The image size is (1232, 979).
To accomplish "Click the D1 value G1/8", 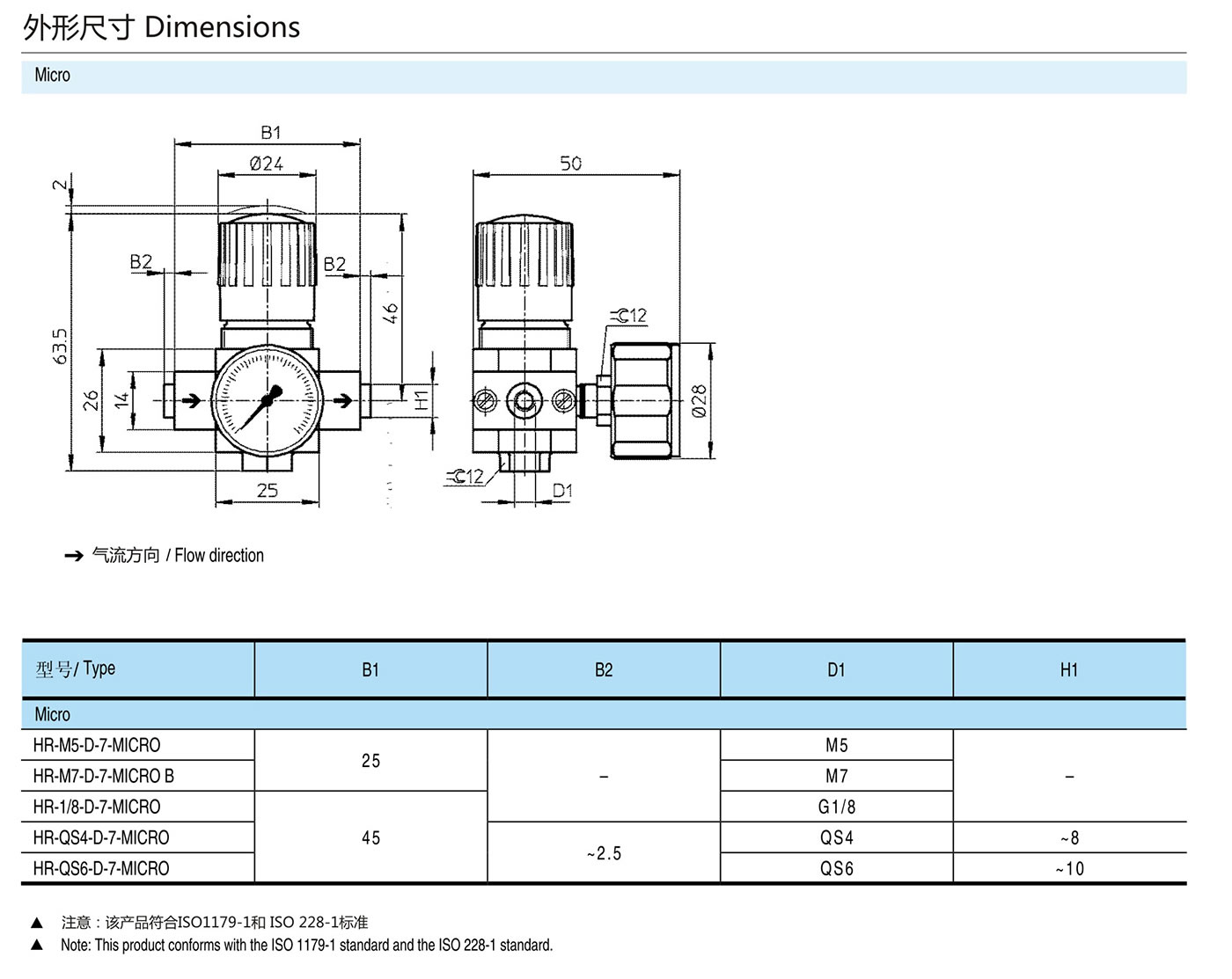I will click(x=836, y=807).
